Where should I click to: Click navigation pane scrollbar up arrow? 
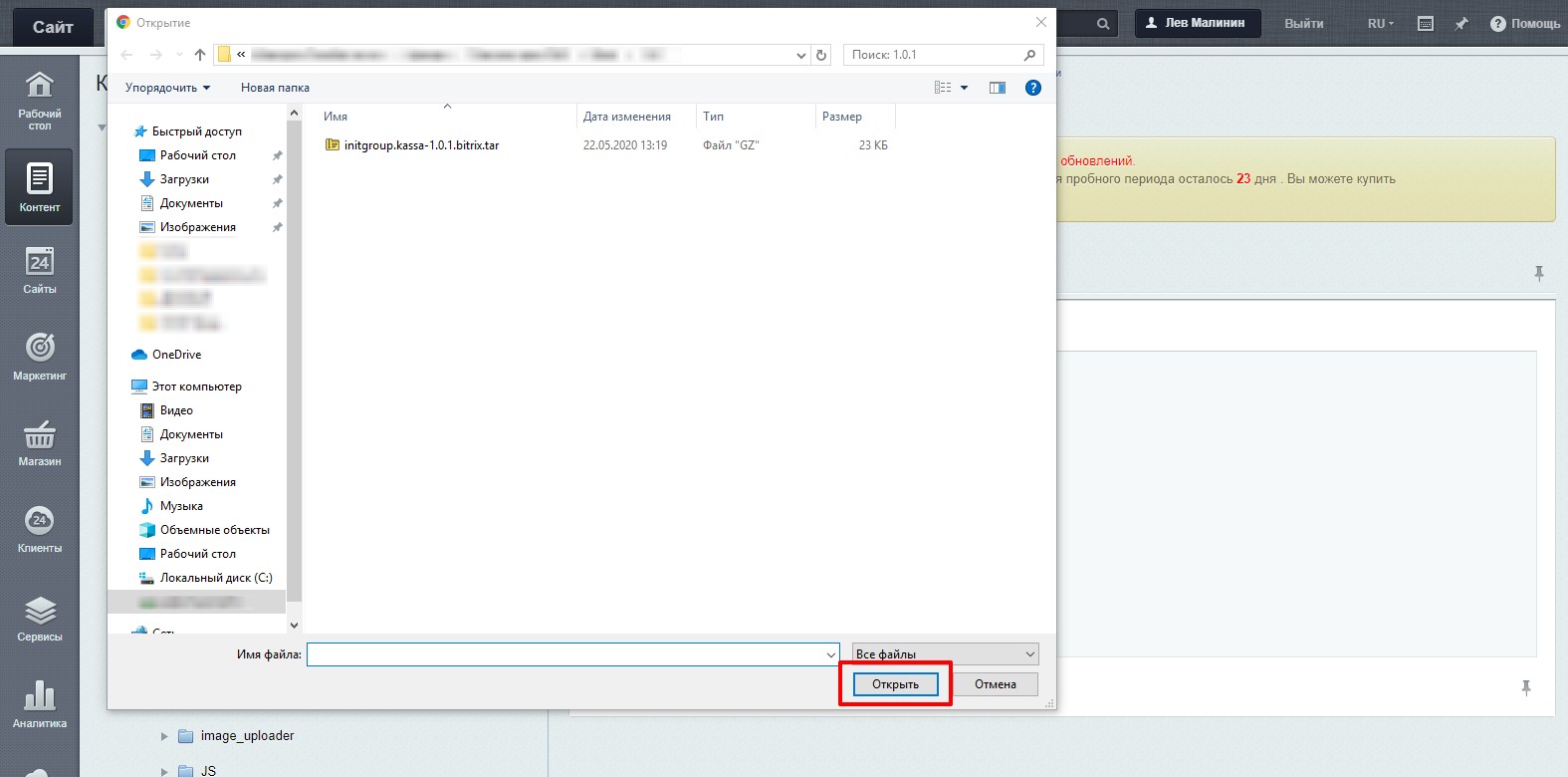pos(294,113)
